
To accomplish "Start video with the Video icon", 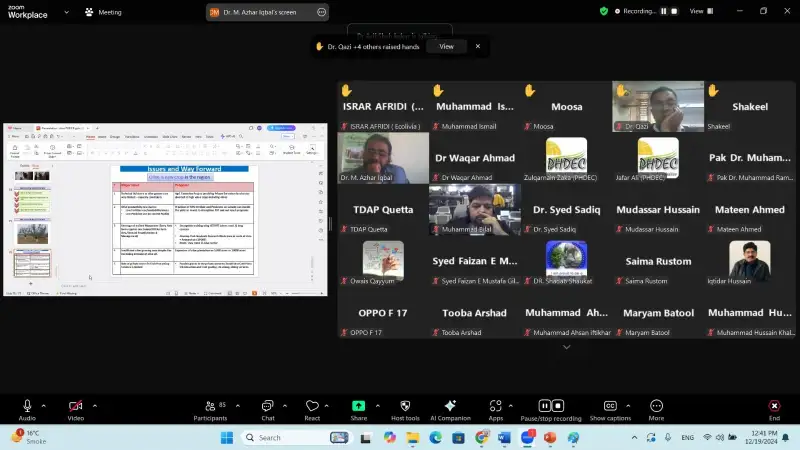I will pos(76,410).
